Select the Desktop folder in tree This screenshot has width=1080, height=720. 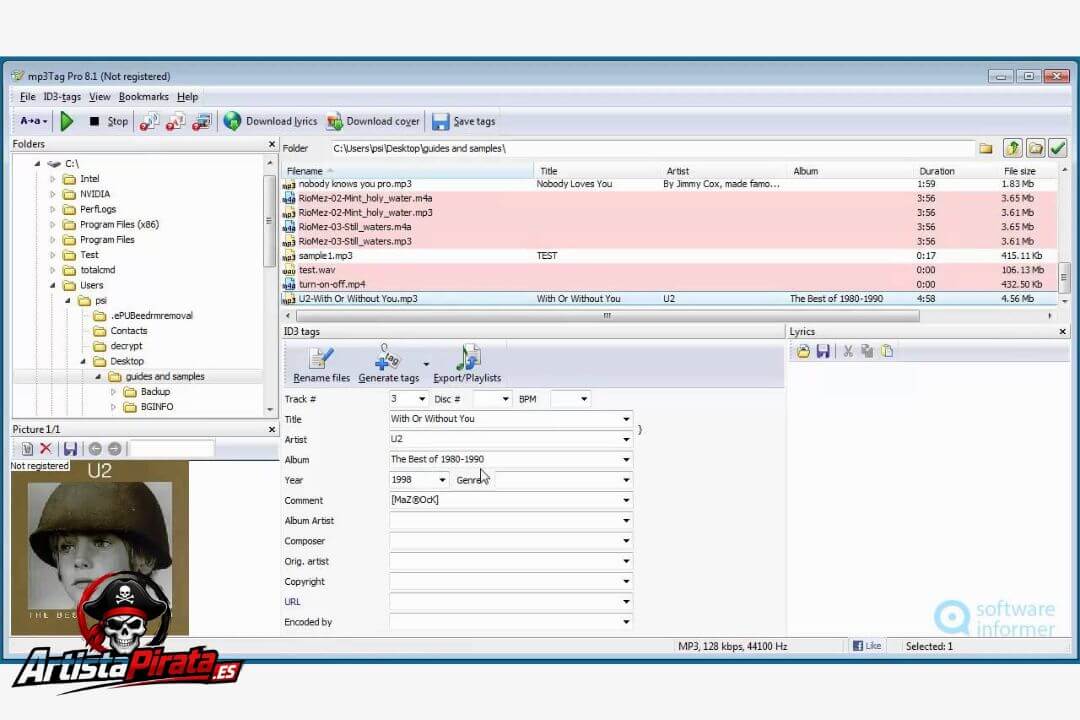(127, 361)
